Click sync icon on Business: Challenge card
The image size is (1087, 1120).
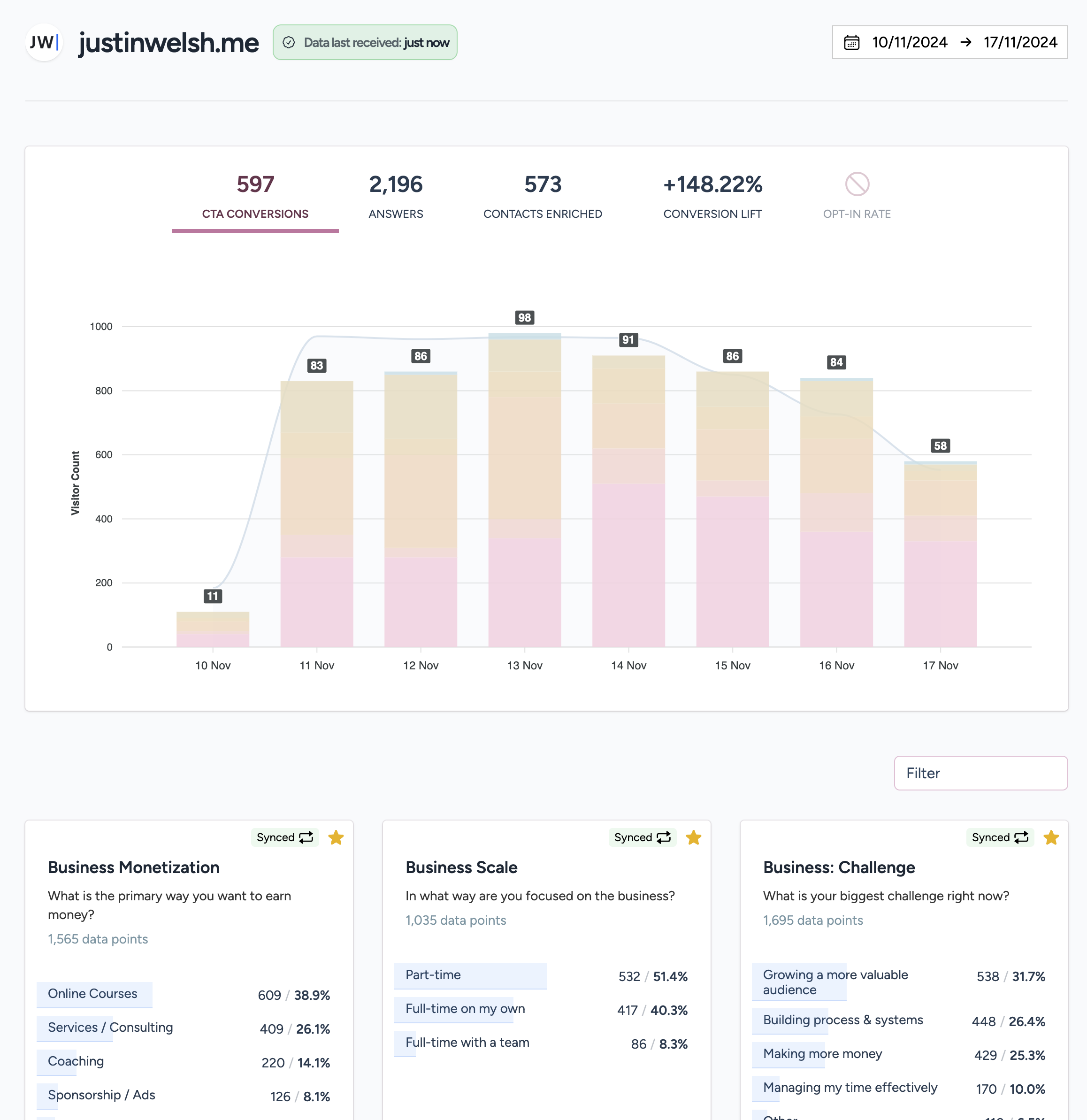1021,837
